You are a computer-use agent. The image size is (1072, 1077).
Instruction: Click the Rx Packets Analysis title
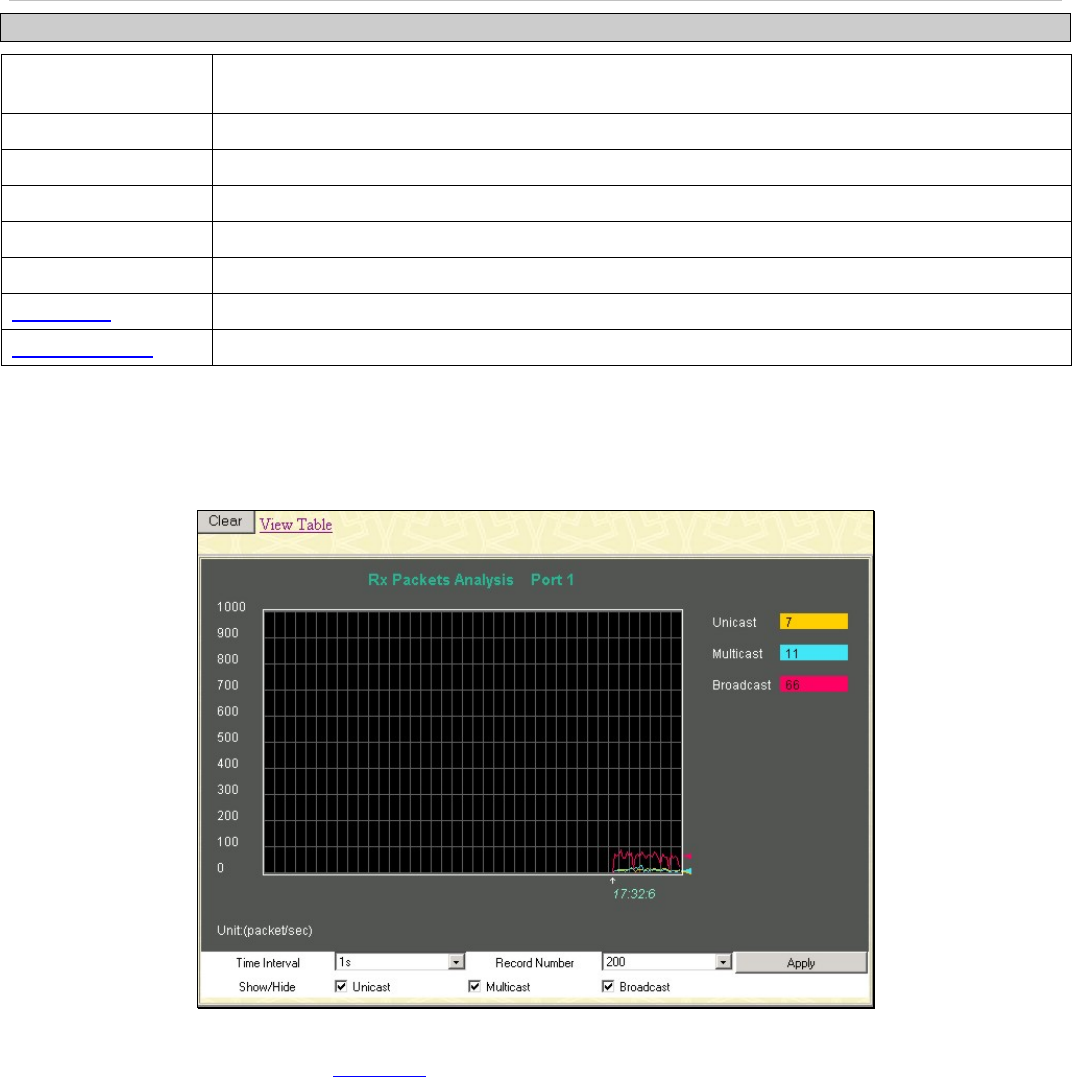[441, 580]
